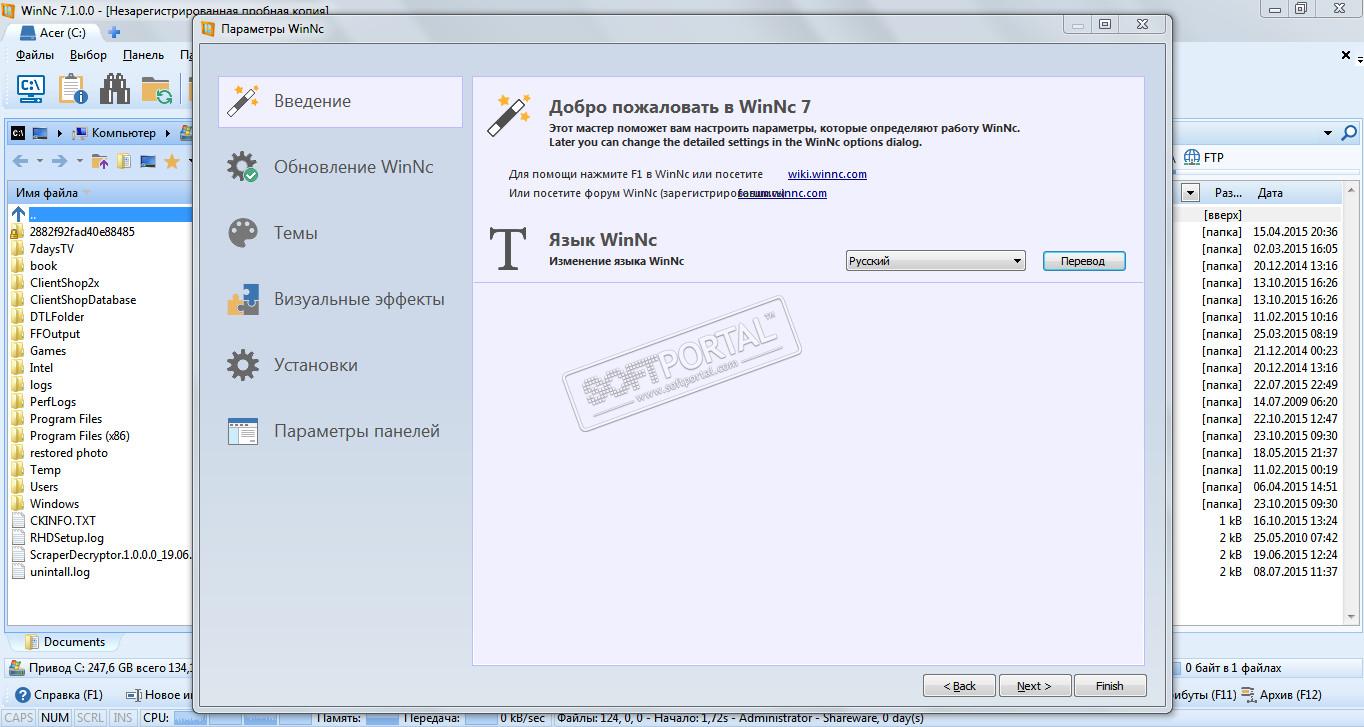
Task: Select the CKINFO.TXT file
Action: [63, 520]
